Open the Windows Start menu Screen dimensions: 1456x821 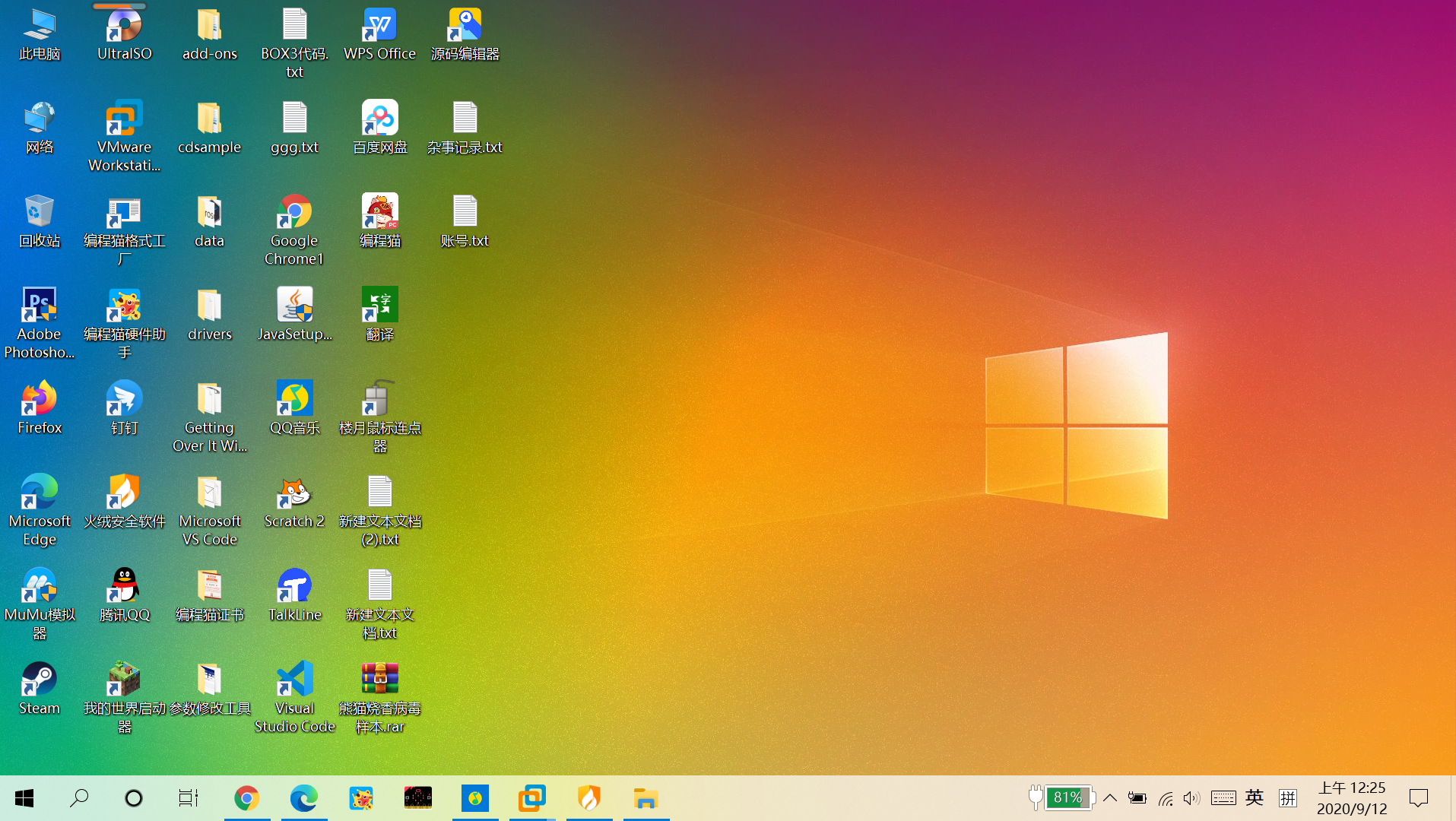(24, 798)
